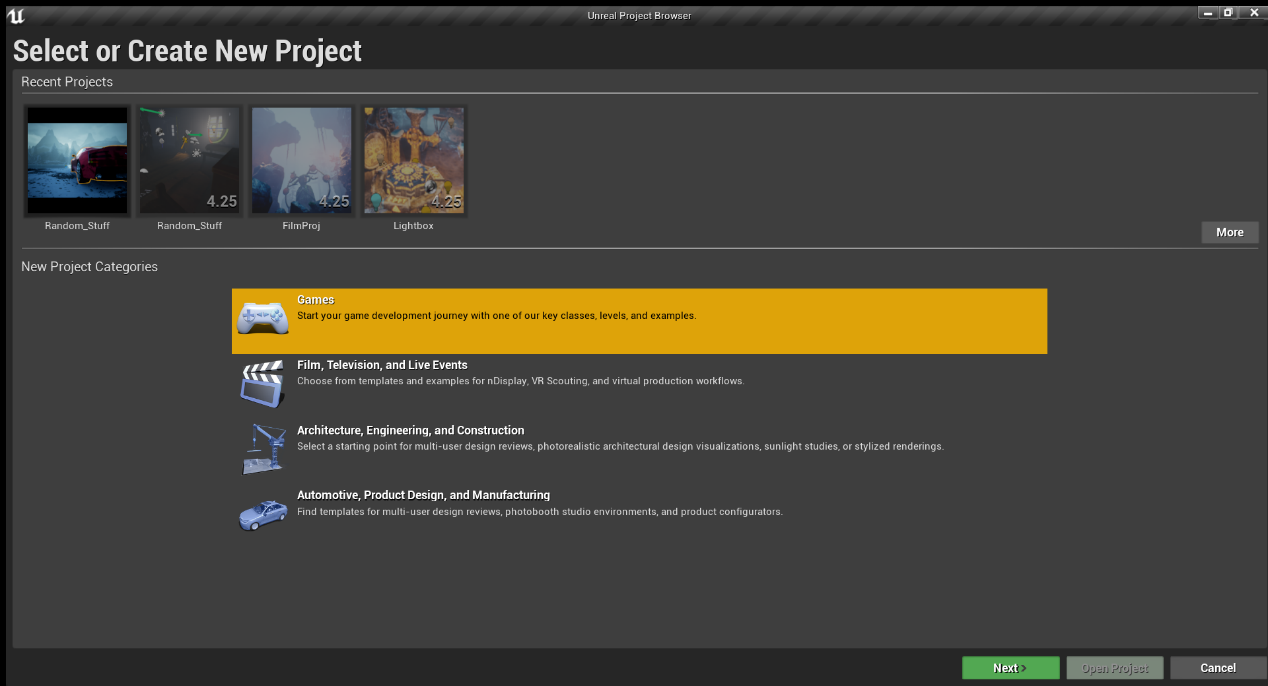Click the clapperboard icon for Film category
Viewport: 1268px width, 686px height.
click(262, 384)
